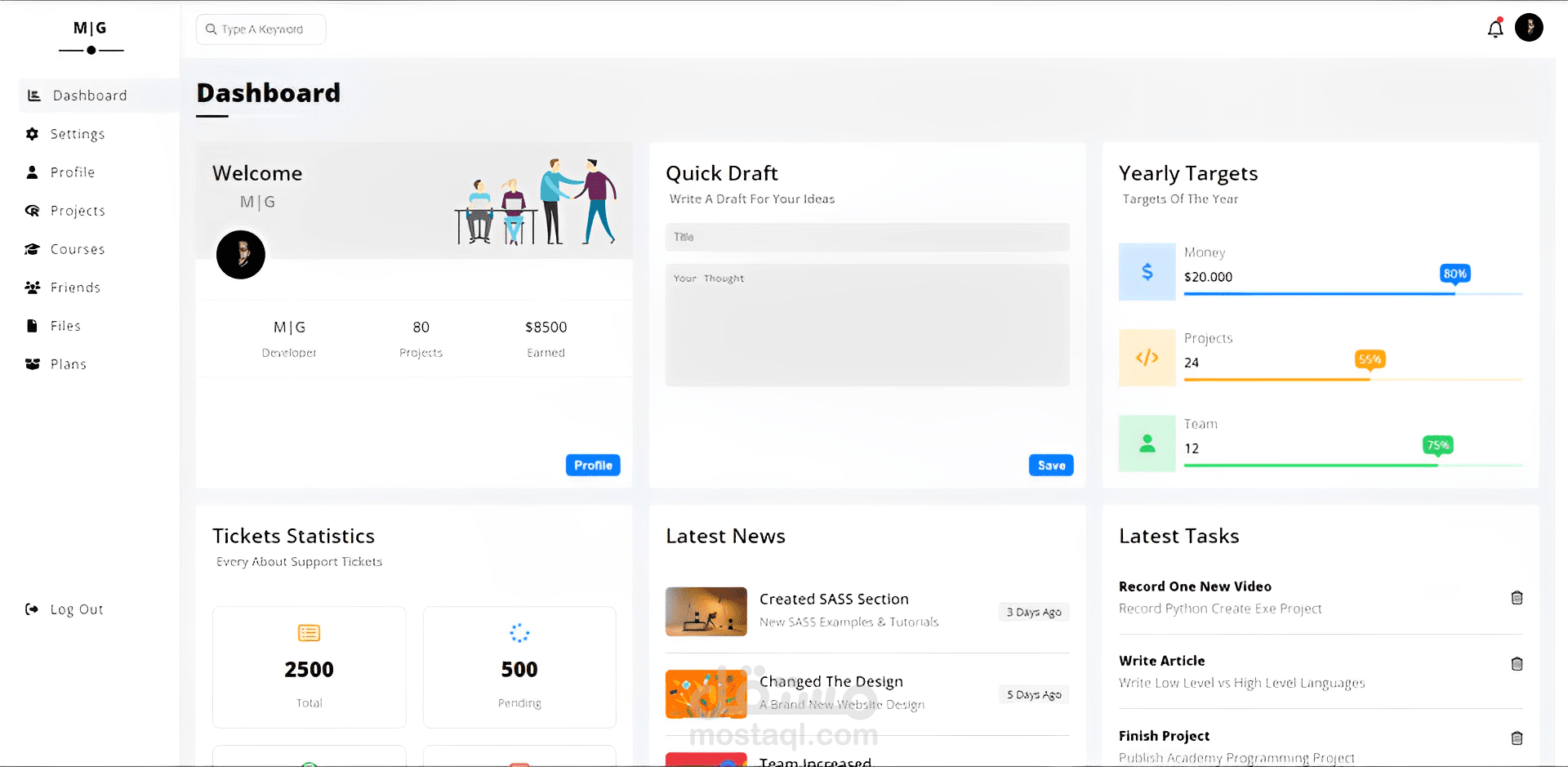The image size is (1568, 767).
Task: Click the "Quick Draft" heading
Action: (722, 173)
